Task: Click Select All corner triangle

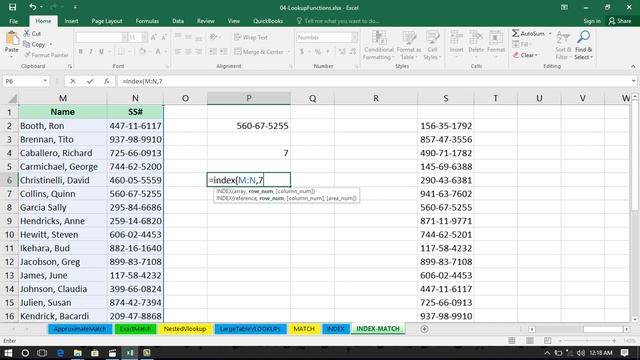Action: click(x=12, y=98)
